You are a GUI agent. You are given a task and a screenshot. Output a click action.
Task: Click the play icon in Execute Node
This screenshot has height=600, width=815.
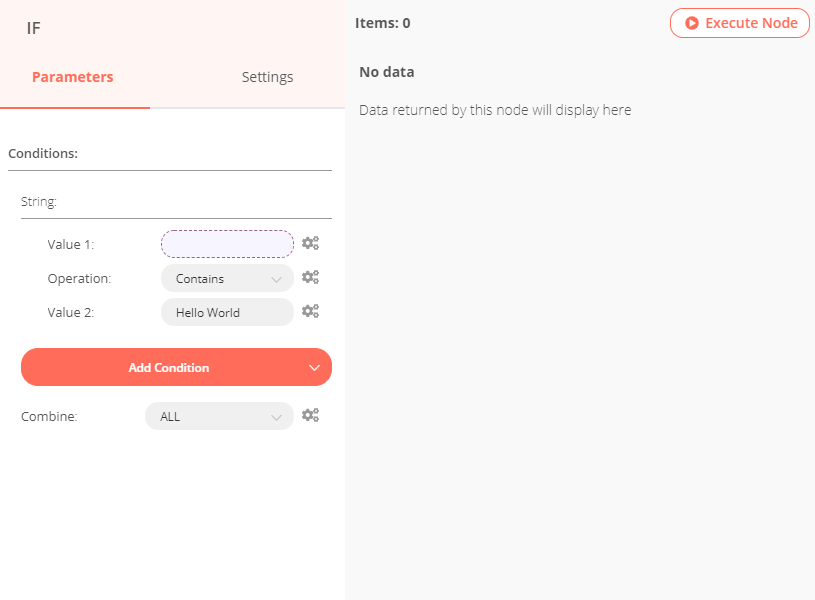(x=691, y=23)
